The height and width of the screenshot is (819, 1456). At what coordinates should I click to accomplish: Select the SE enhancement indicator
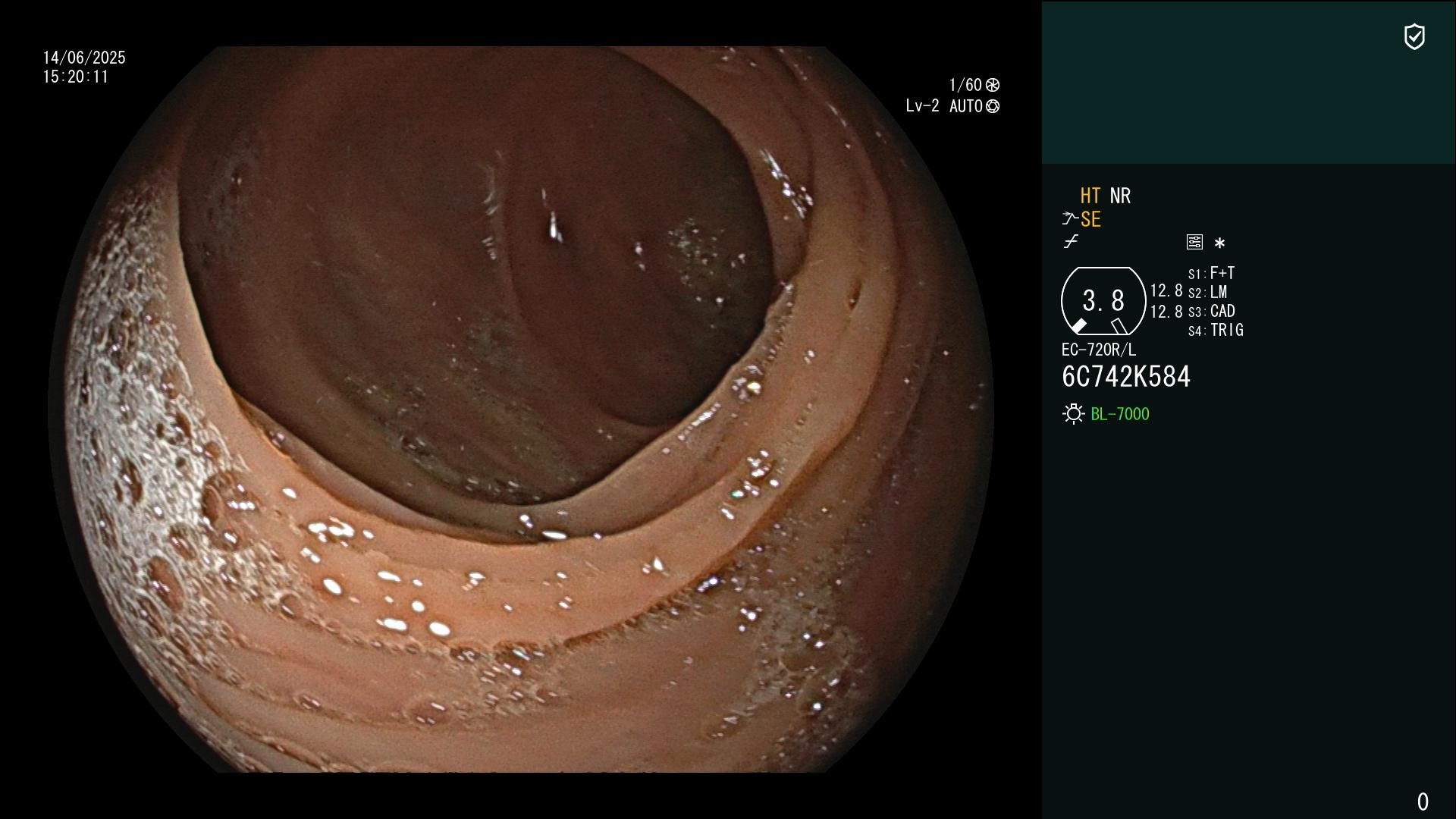(1090, 219)
